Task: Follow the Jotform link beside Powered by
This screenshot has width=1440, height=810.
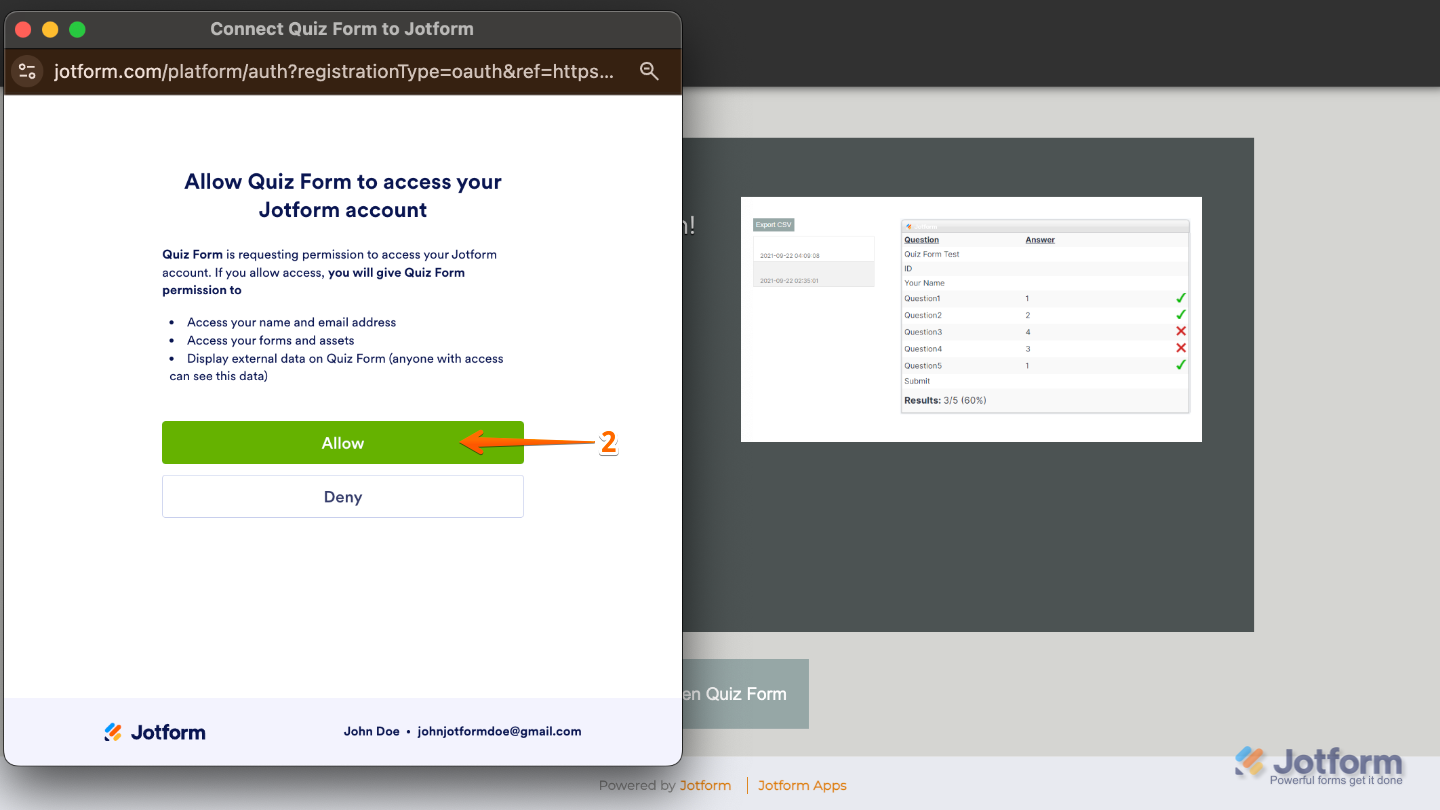Action: (705, 786)
